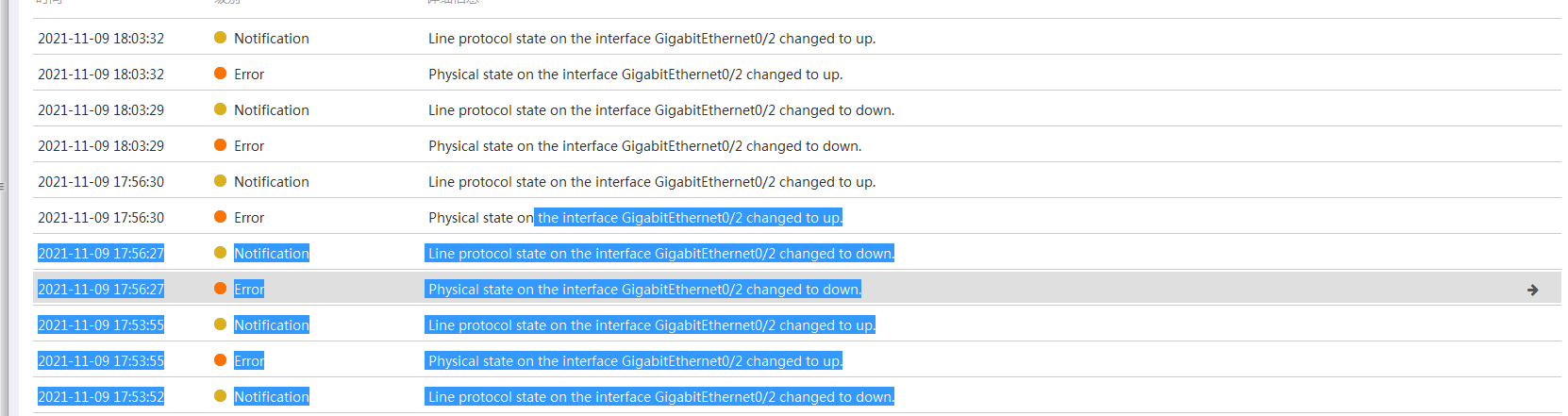Click the yellow dot on the 18:03:32 Notification row

tap(220, 38)
